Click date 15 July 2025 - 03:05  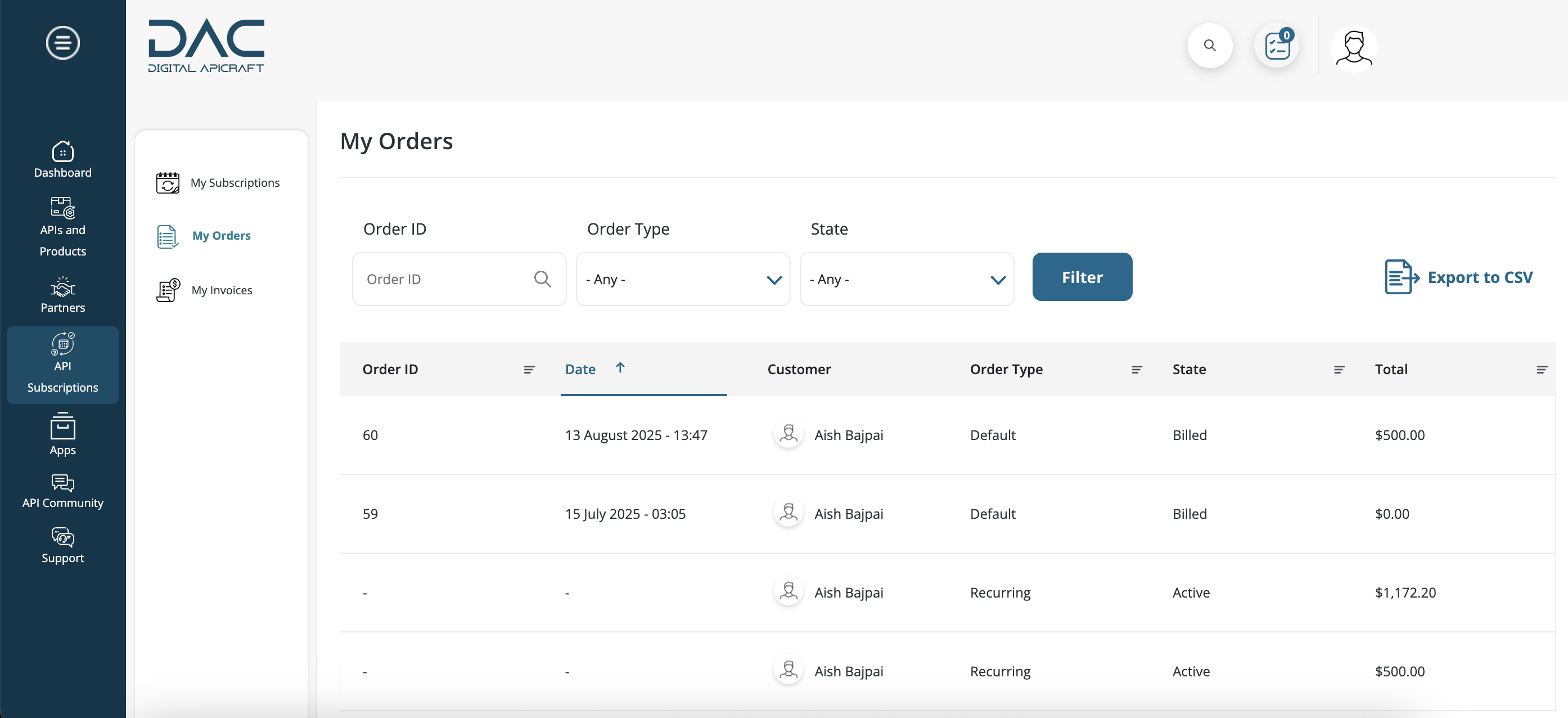pyautogui.click(x=625, y=514)
